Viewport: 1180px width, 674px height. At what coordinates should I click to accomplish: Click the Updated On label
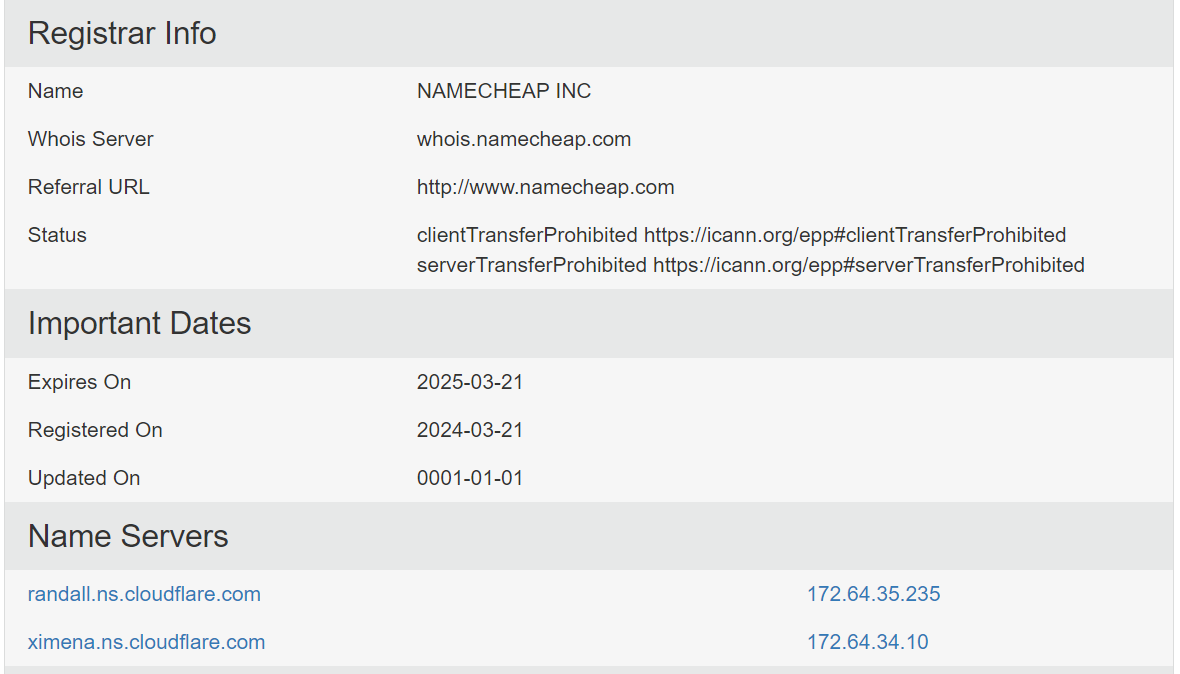(x=84, y=478)
